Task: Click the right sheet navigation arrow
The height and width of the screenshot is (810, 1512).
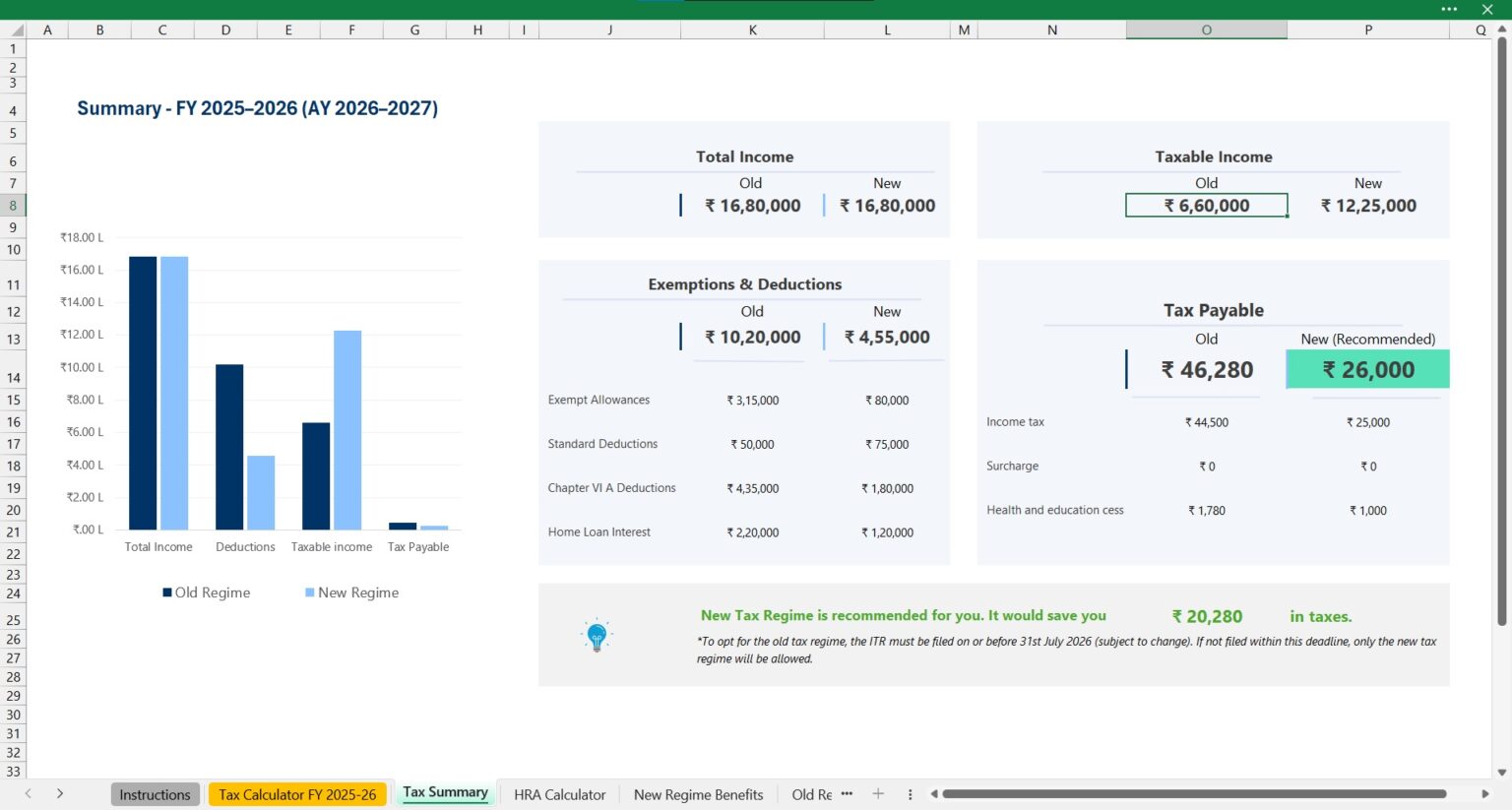Action: click(60, 793)
